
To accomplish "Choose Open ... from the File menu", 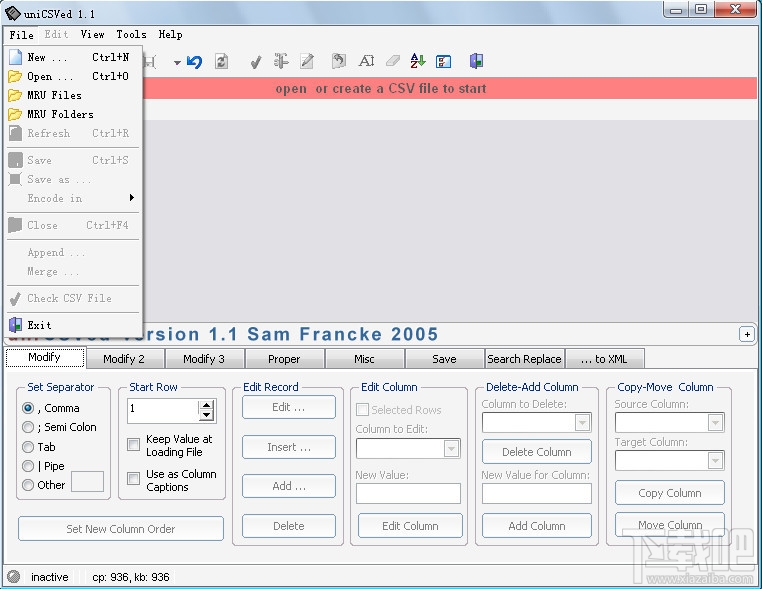I will [73, 76].
